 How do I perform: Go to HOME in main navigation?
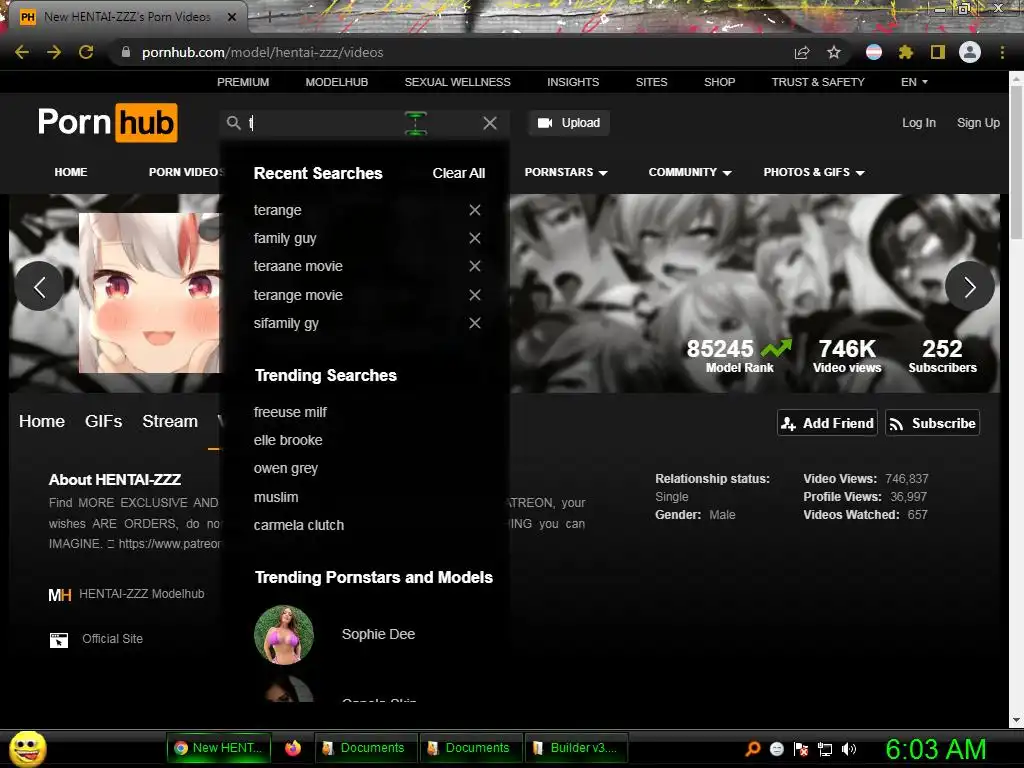click(x=71, y=172)
